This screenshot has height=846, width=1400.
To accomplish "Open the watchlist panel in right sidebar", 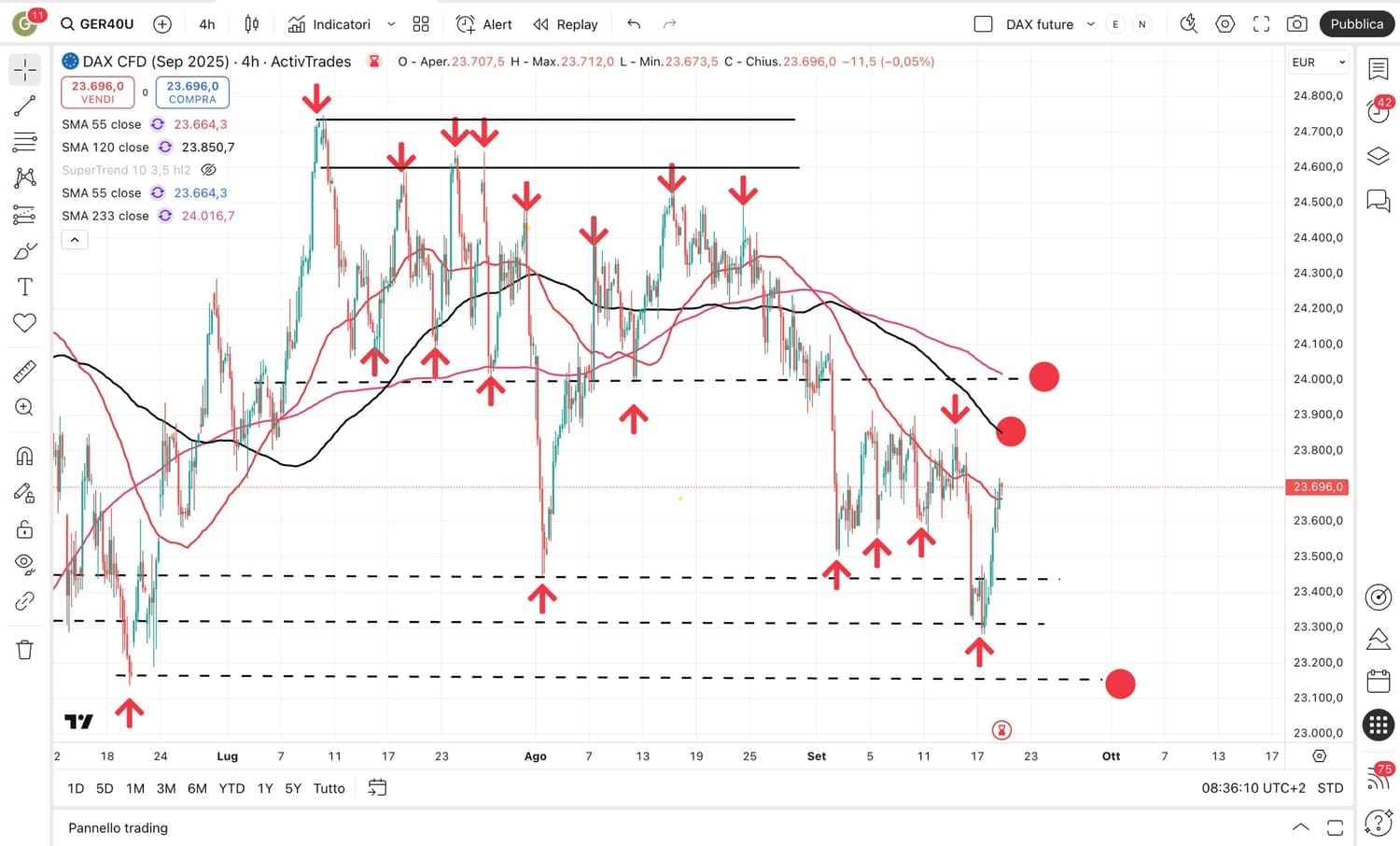I will coord(1379,68).
